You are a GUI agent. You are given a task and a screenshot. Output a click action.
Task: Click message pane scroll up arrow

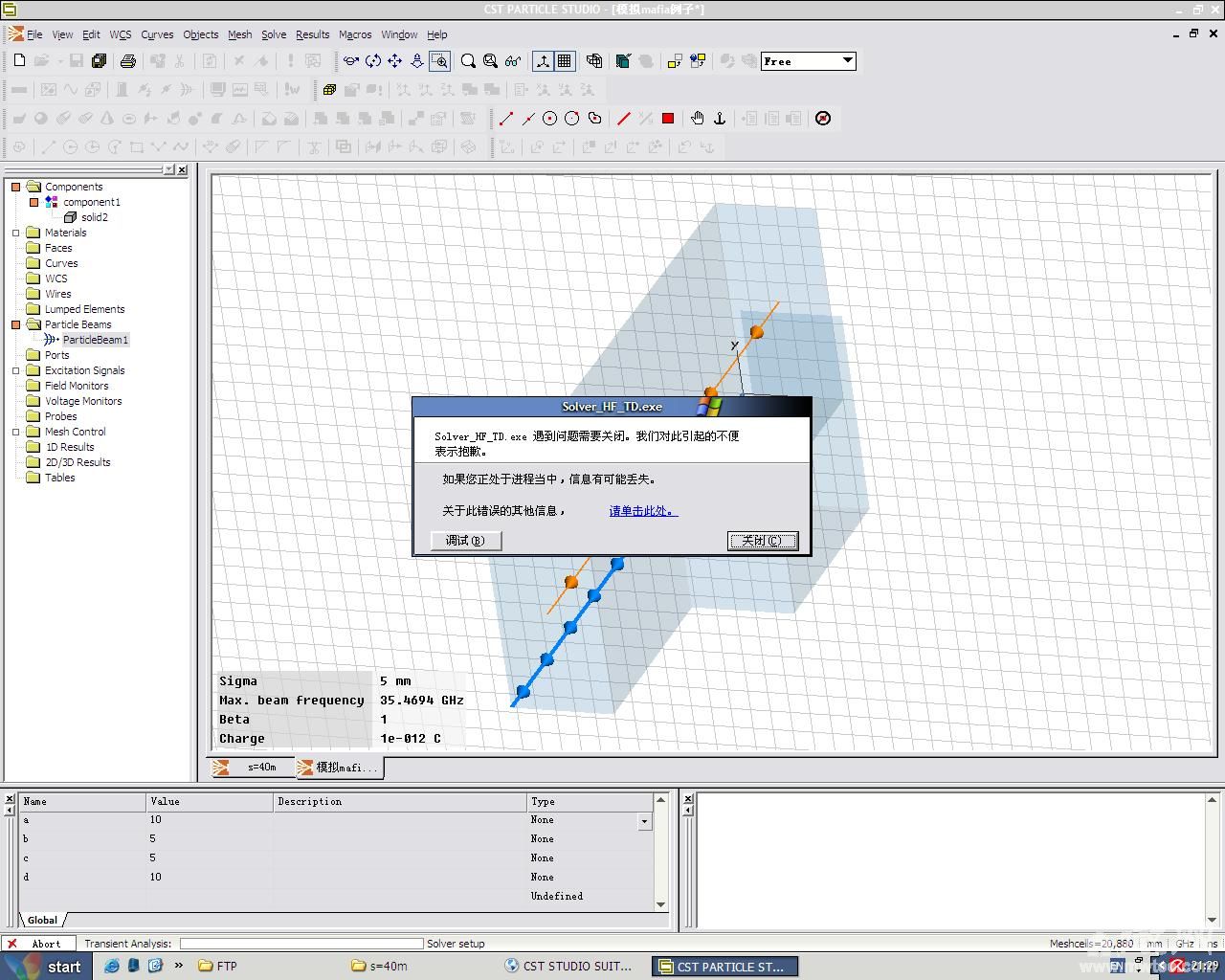[x=1212, y=799]
